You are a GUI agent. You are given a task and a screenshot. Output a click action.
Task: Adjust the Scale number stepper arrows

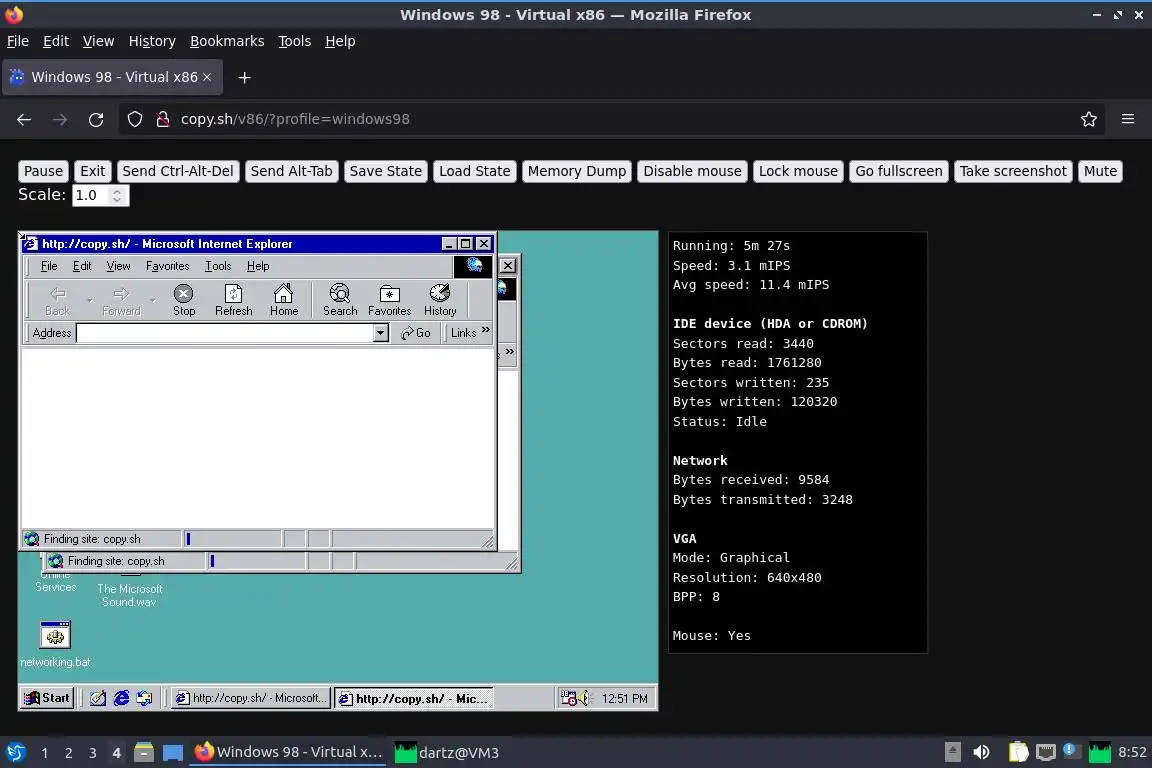pos(116,195)
